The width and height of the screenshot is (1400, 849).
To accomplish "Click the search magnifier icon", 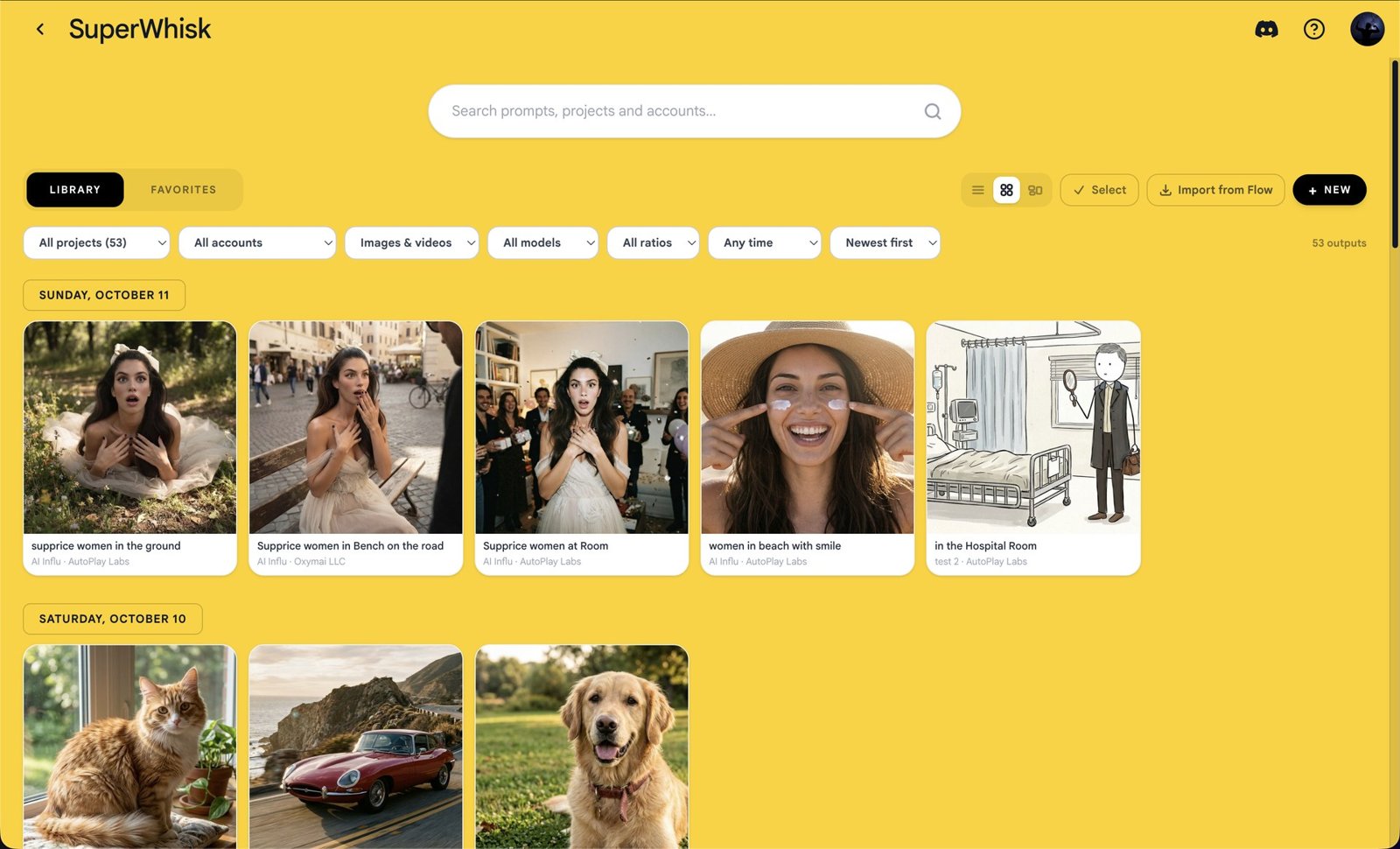I will tap(933, 111).
